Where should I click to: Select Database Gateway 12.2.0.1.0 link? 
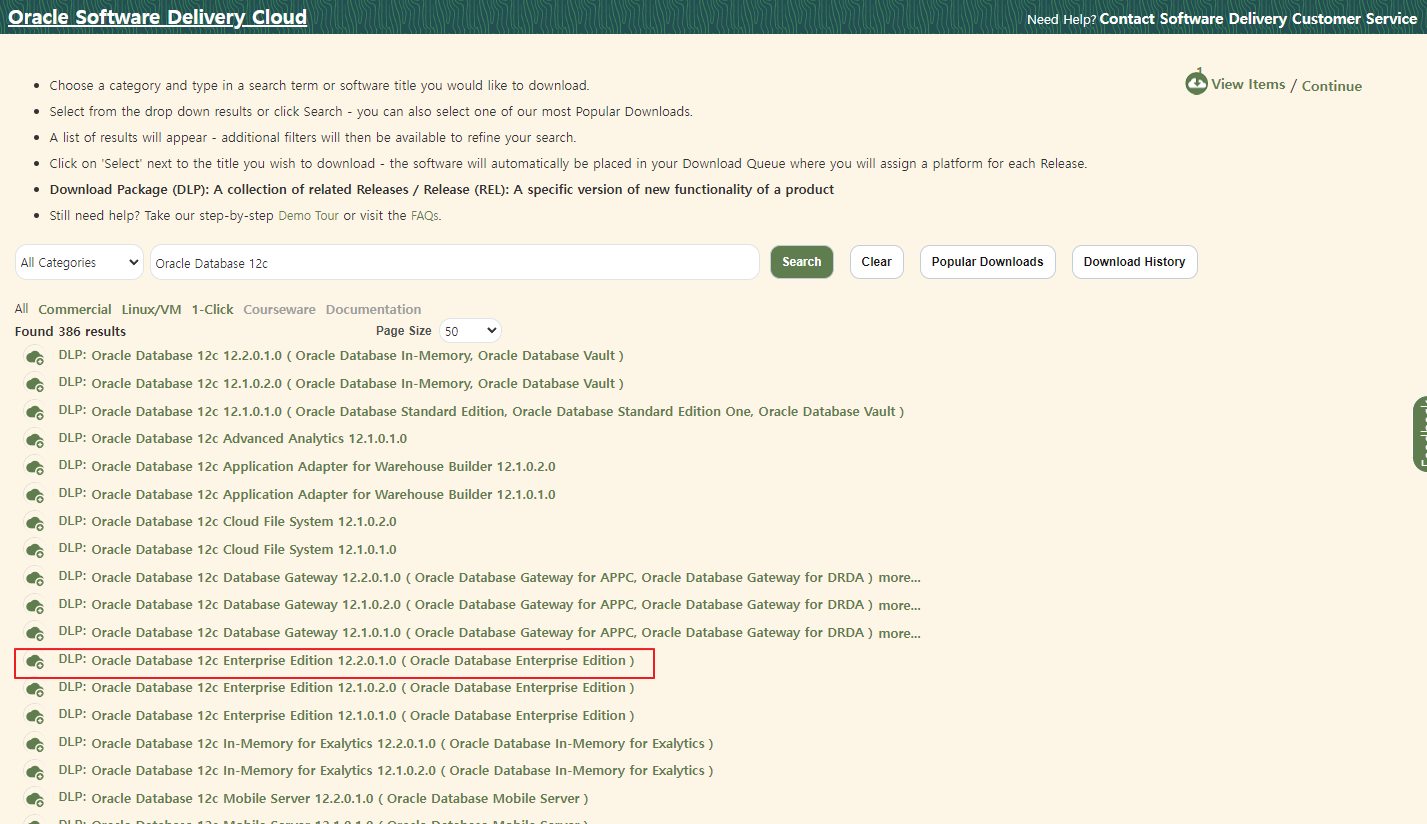point(482,577)
